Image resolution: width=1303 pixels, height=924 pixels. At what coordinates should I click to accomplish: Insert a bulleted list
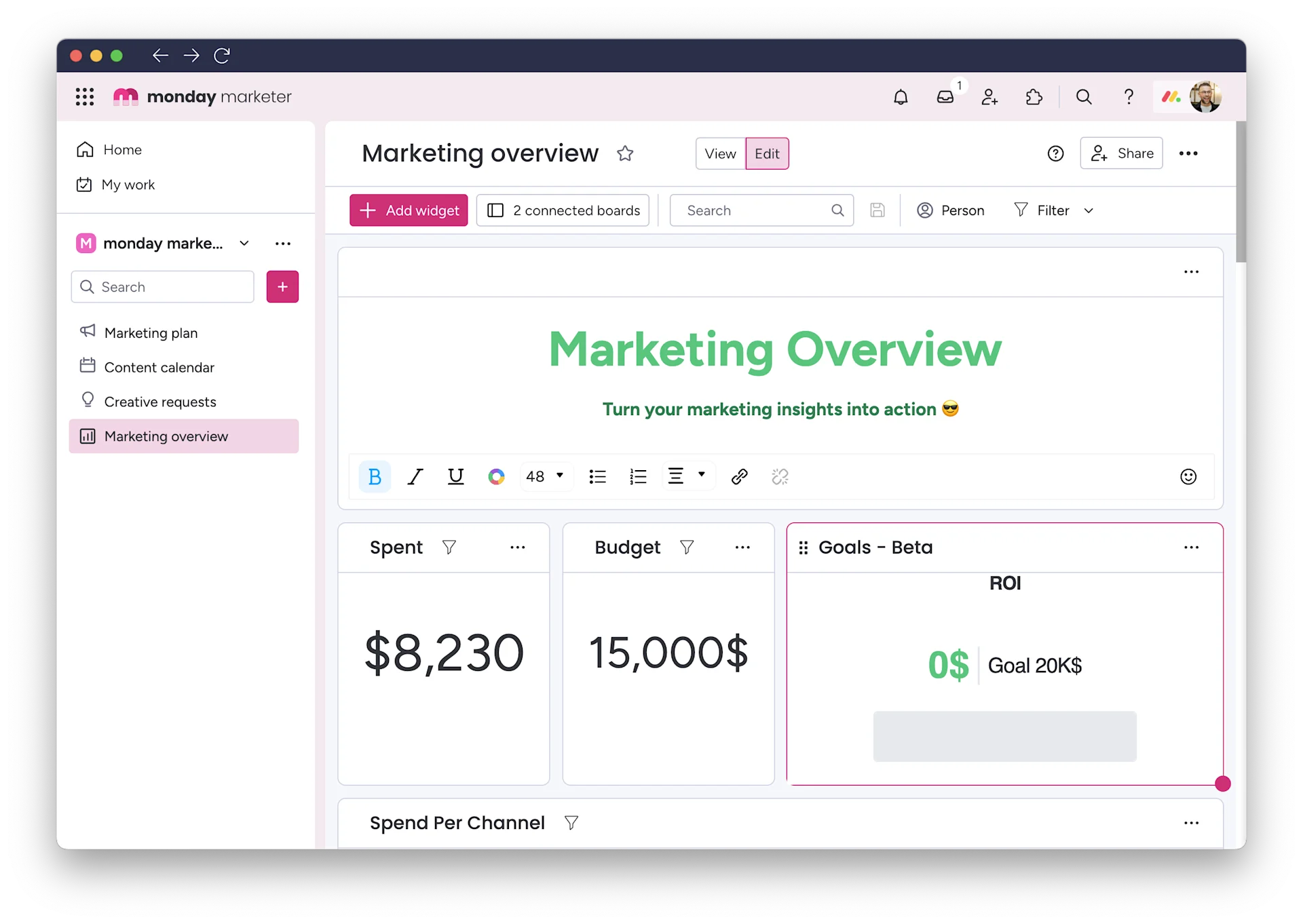pos(597,477)
